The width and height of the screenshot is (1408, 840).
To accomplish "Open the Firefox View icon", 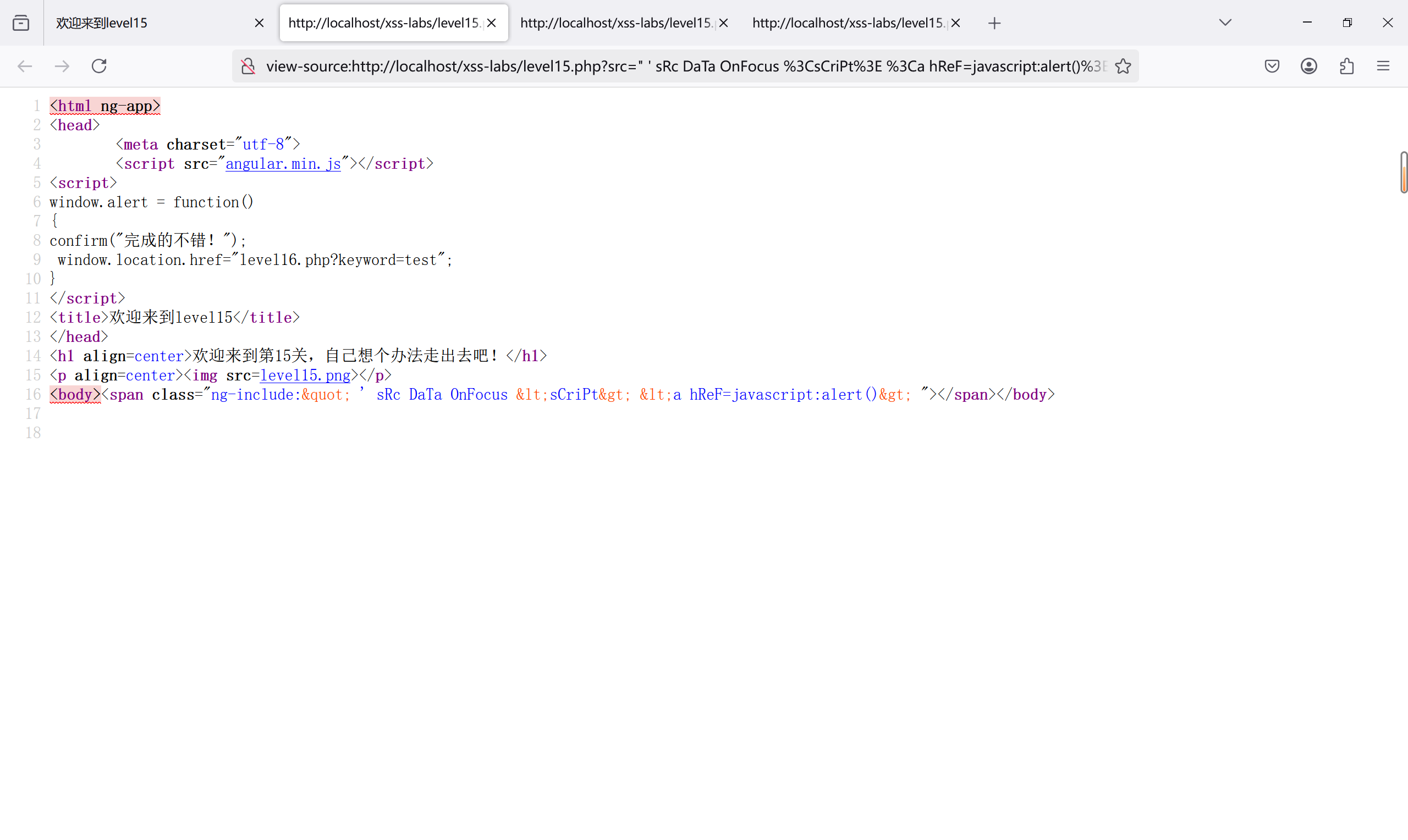I will tap(21, 23).
